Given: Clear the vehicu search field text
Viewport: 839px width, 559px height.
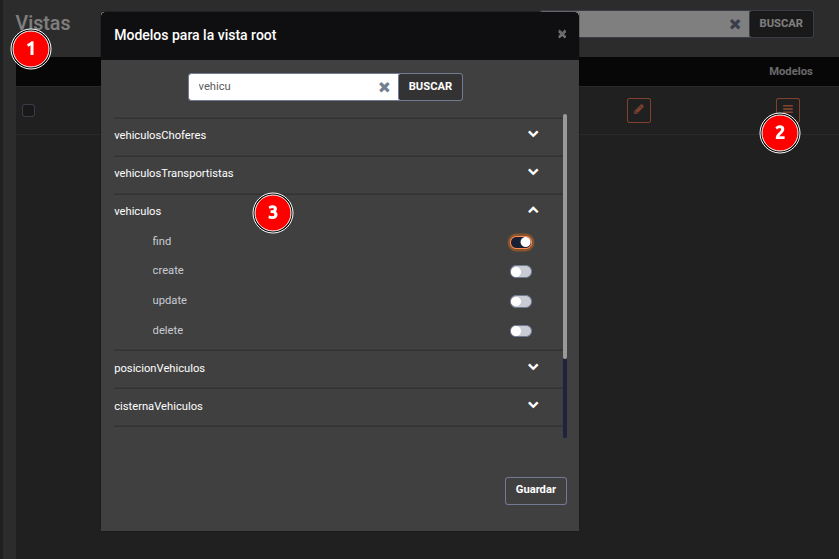Looking at the screenshot, I should pyautogui.click(x=384, y=87).
